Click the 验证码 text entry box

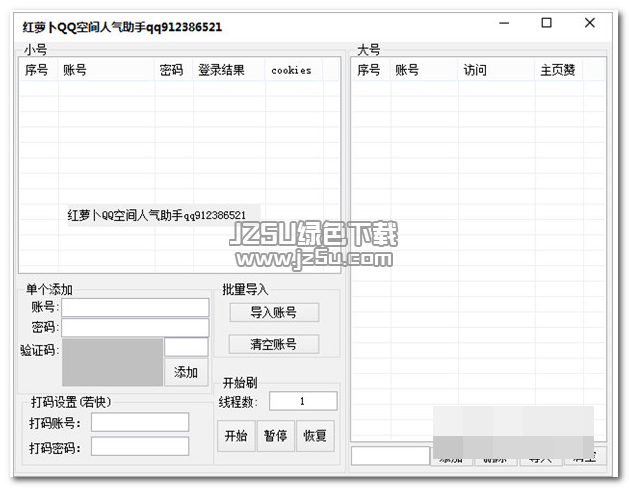(x=186, y=347)
